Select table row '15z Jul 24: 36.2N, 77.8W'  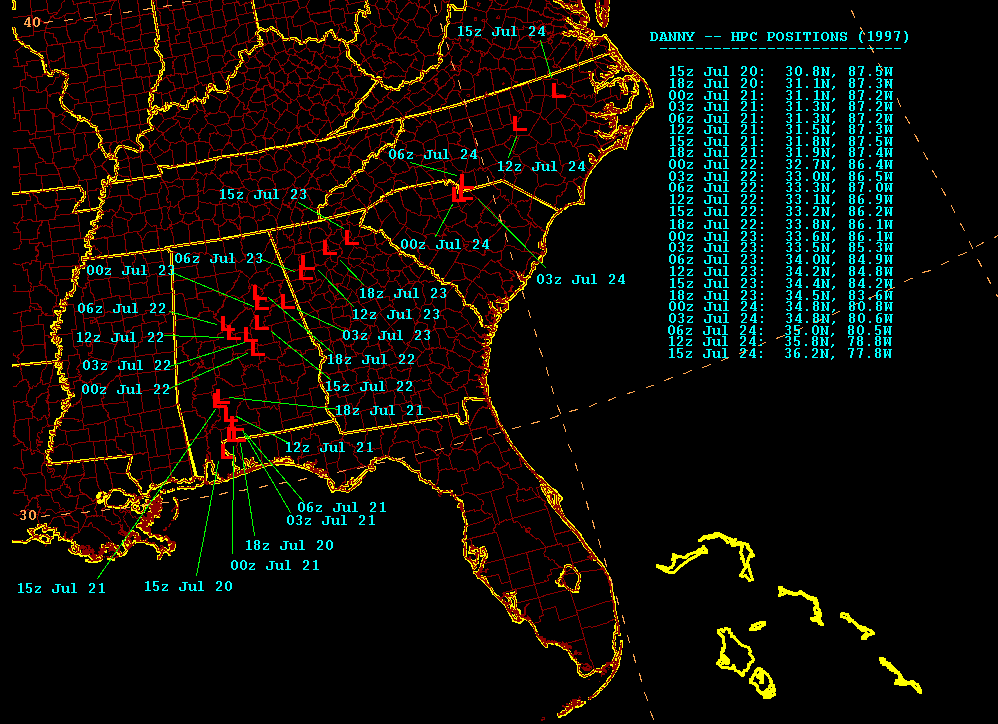[780, 353]
